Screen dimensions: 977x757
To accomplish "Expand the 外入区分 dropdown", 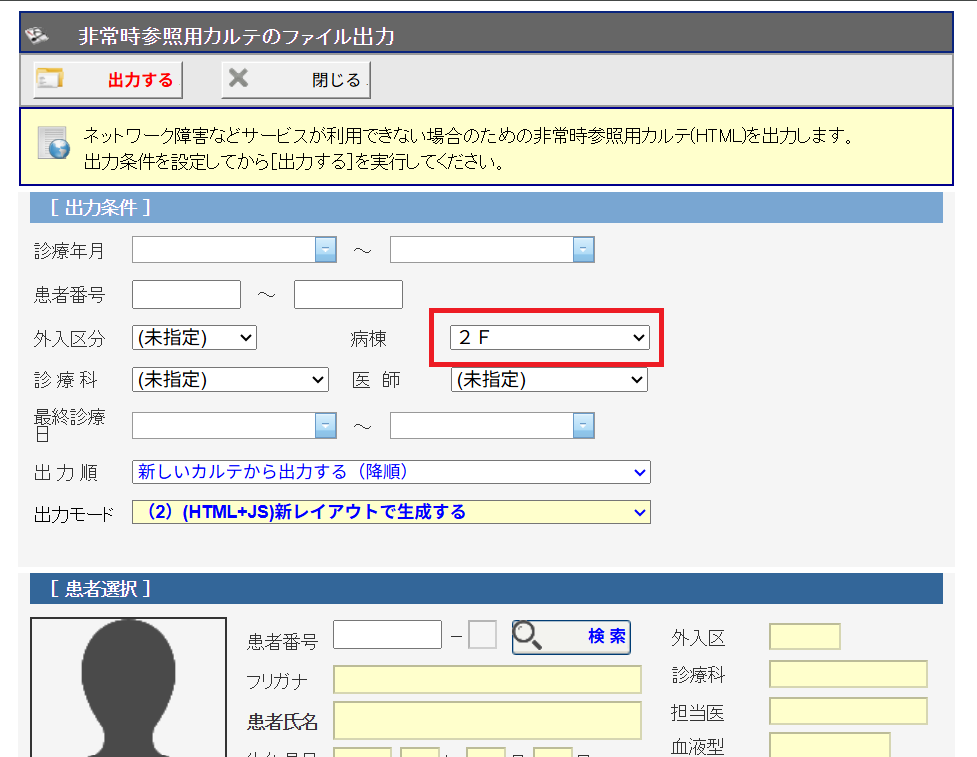I will coord(194,338).
